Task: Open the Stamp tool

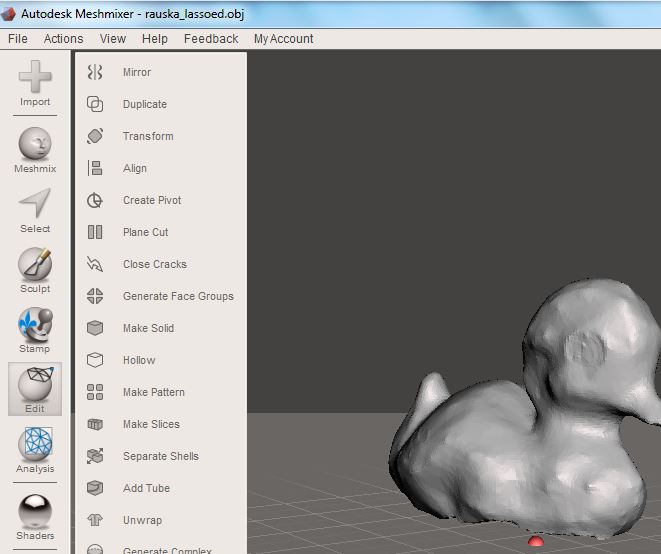Action: click(x=35, y=331)
